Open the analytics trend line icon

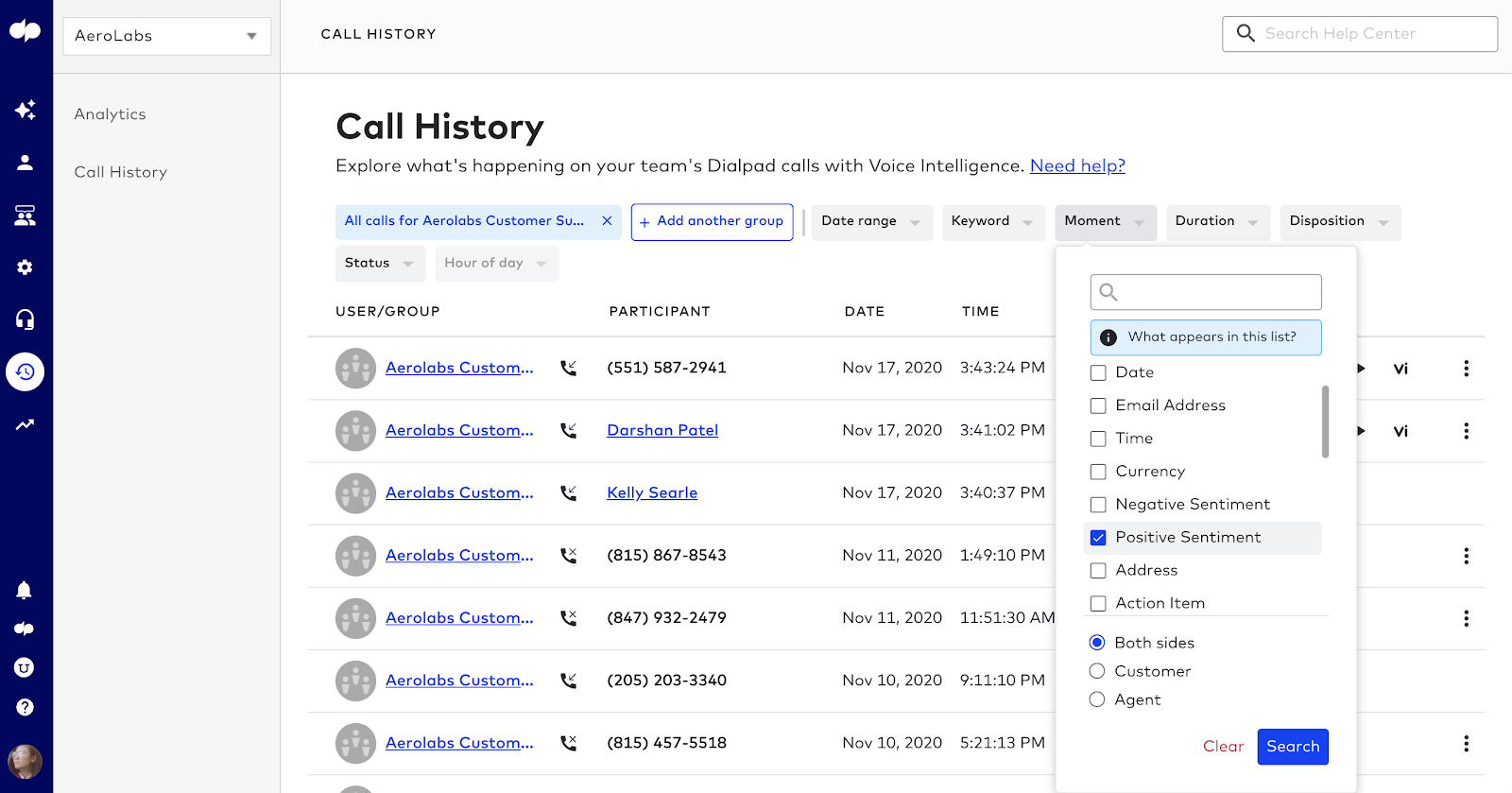coord(26,424)
